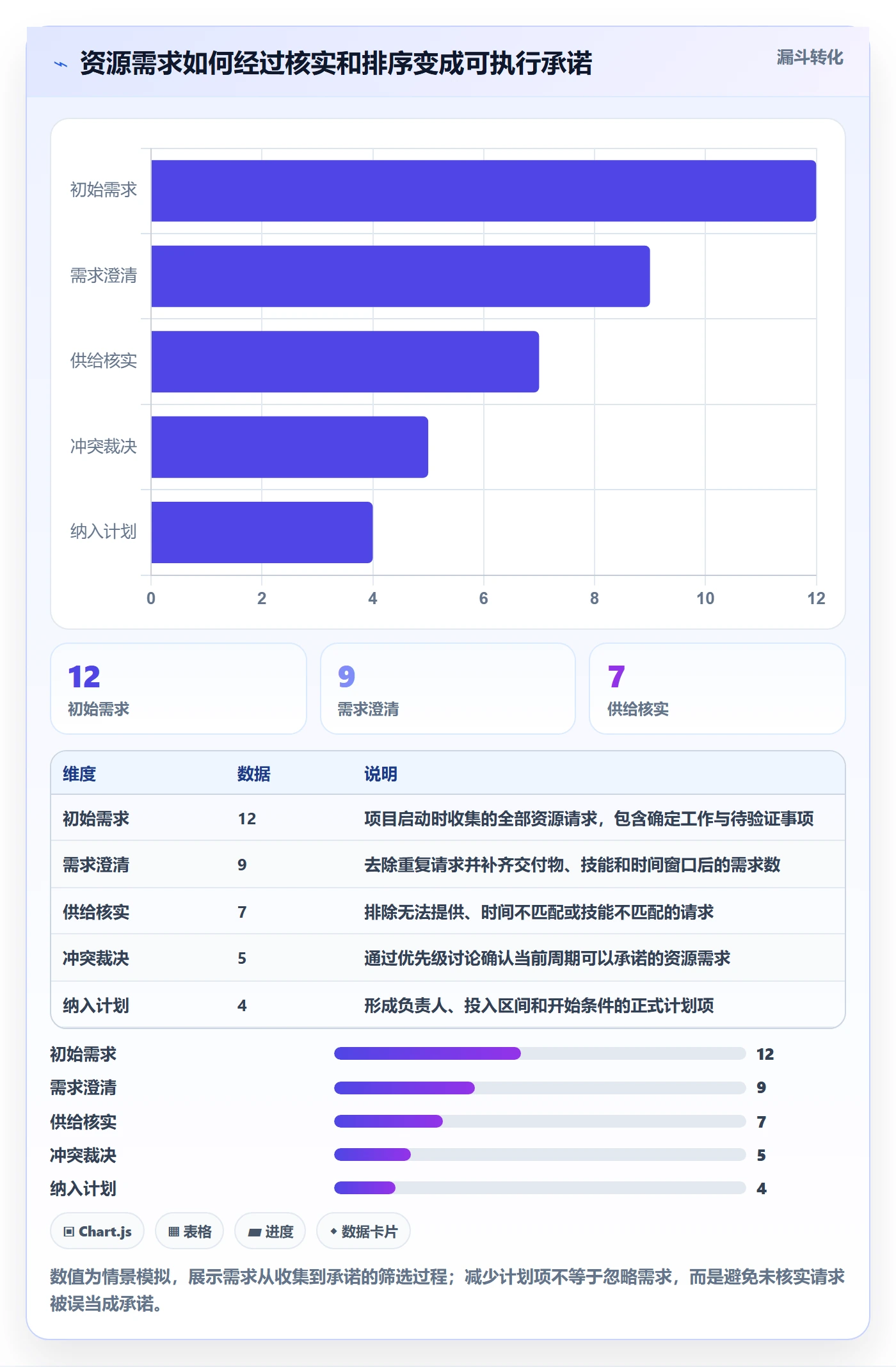Viewport: 896px width, 1367px height.
Task: Click the description starting 通过优先级讨论
Action: [547, 958]
